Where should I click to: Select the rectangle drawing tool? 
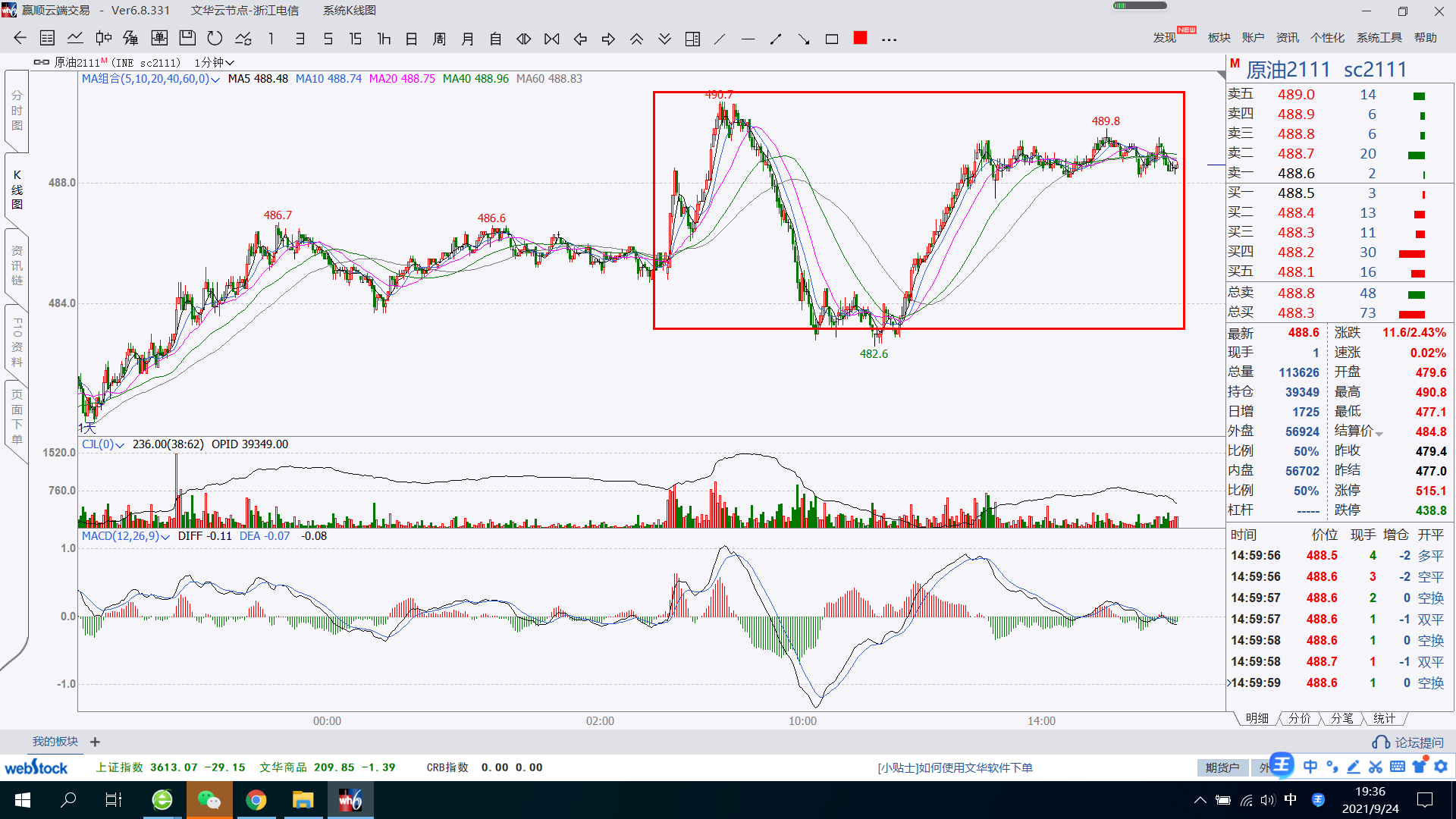pos(832,39)
